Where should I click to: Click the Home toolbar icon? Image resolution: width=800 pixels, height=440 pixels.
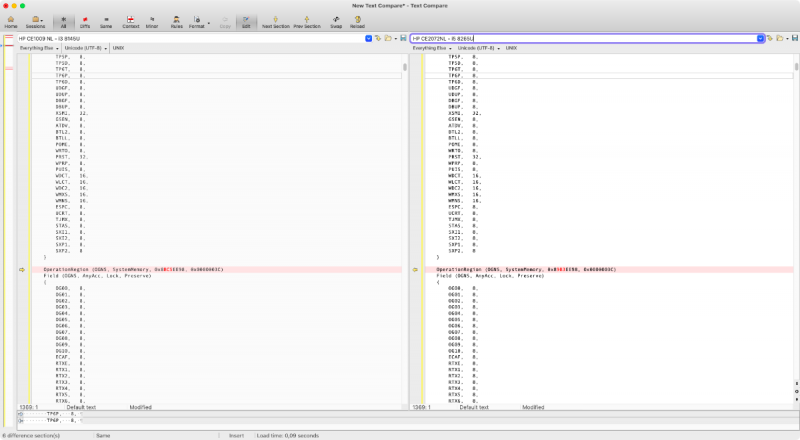click(x=11, y=22)
